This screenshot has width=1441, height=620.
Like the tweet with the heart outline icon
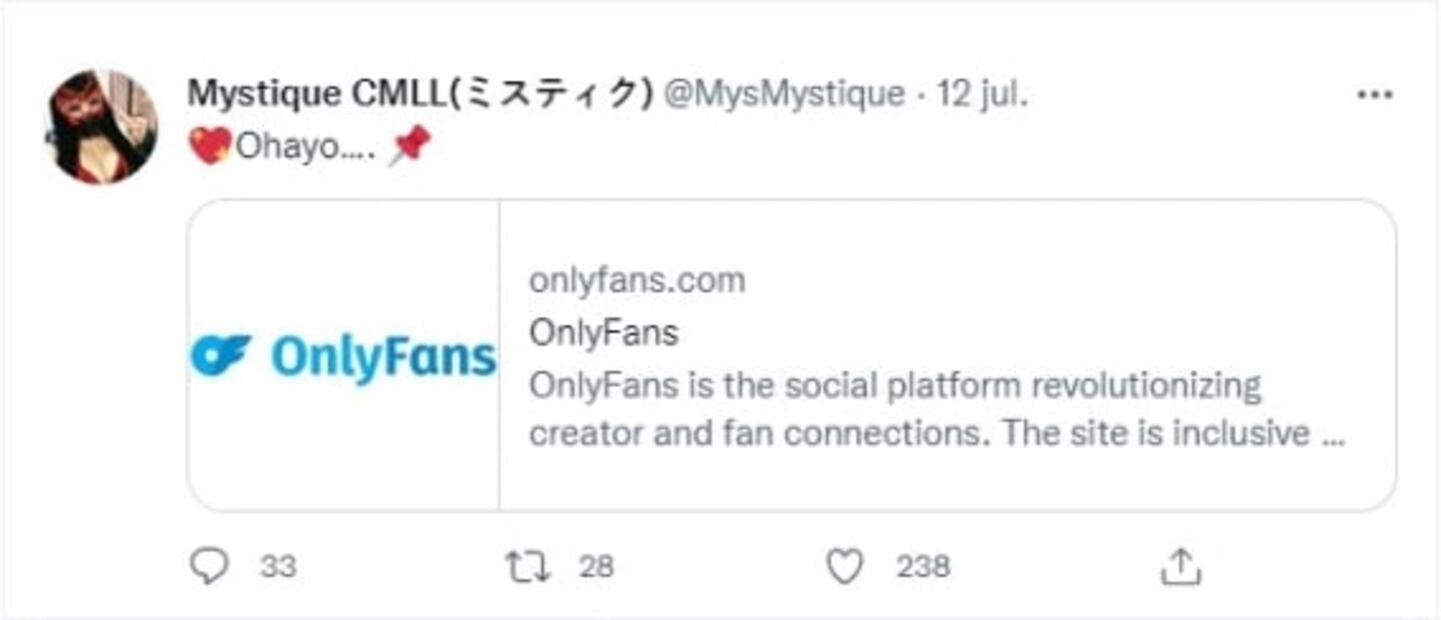pos(845,567)
